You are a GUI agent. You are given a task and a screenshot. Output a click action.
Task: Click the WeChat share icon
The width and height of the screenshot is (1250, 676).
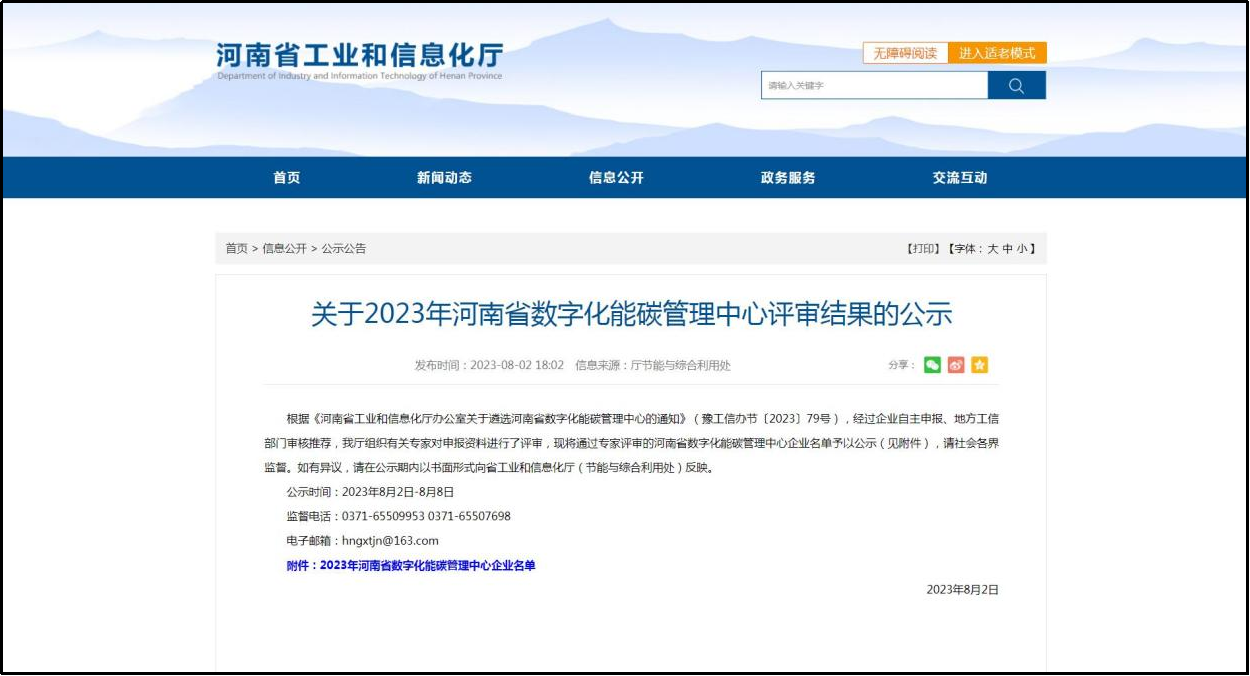pyautogui.click(x=932, y=365)
